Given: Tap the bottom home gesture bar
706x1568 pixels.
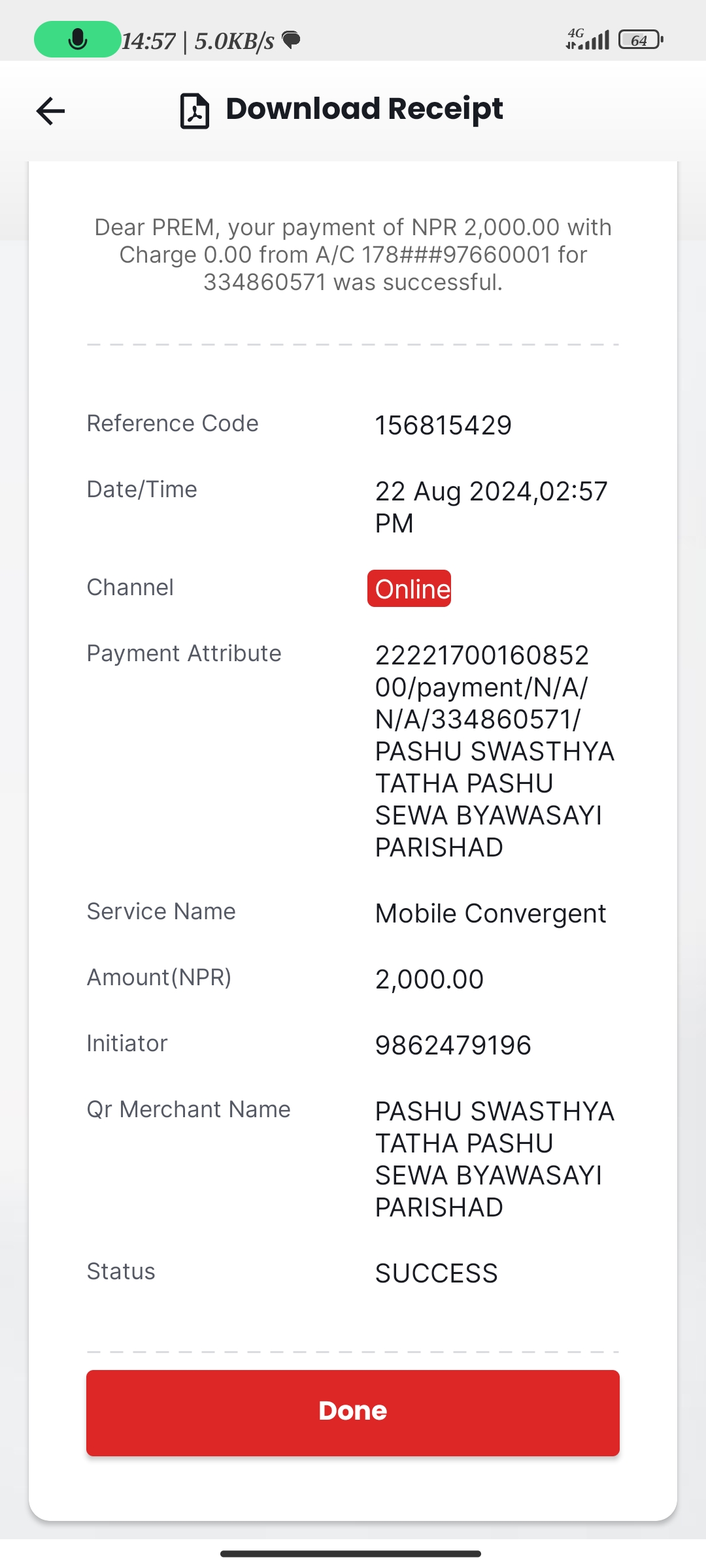Looking at the screenshot, I should 351,1554.
